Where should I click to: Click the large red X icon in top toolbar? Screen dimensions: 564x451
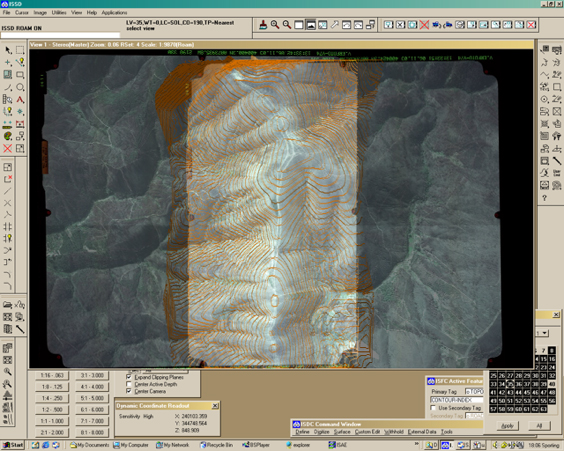[x=424, y=25]
